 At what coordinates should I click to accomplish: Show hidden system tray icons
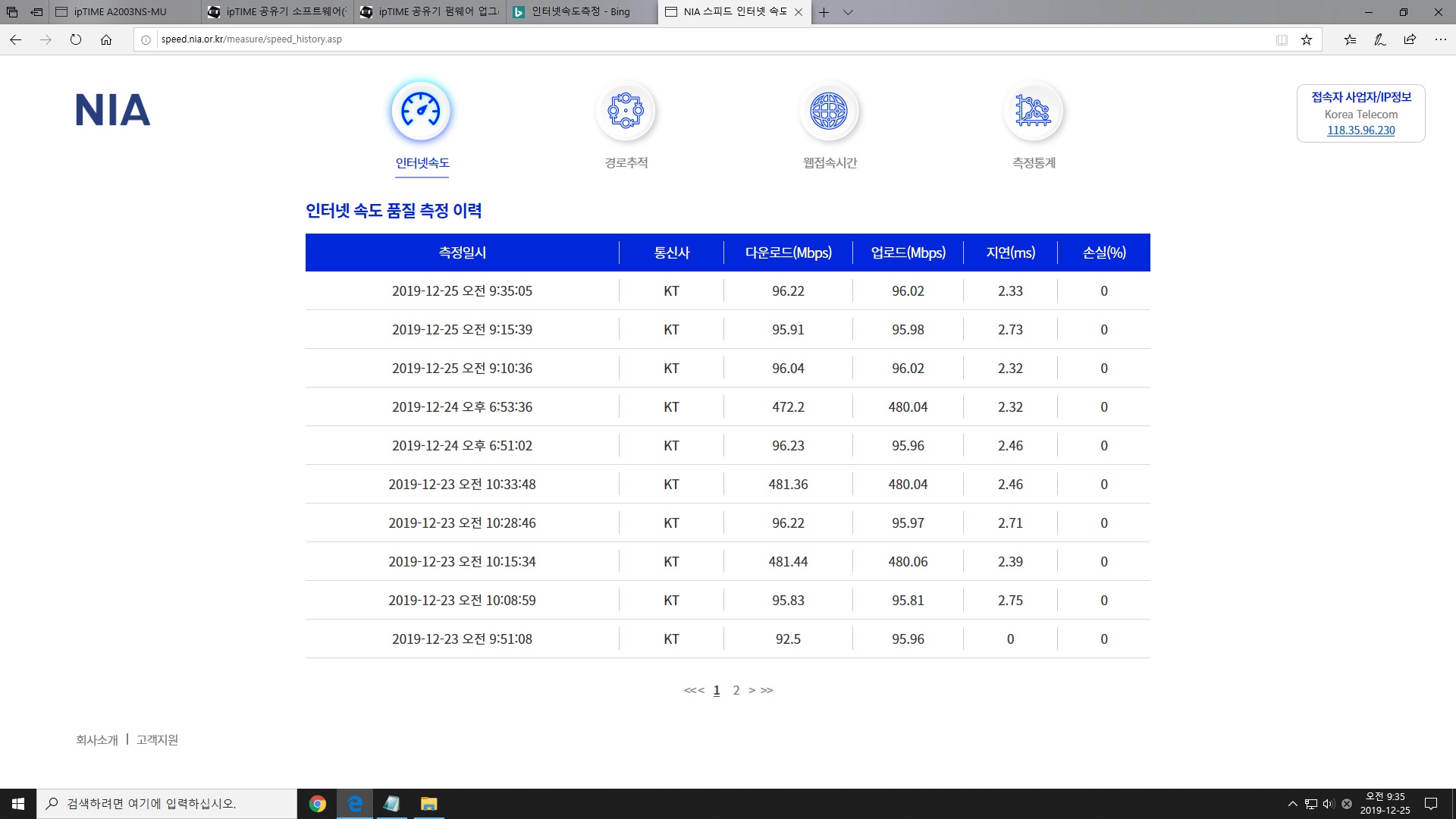[x=1292, y=804]
